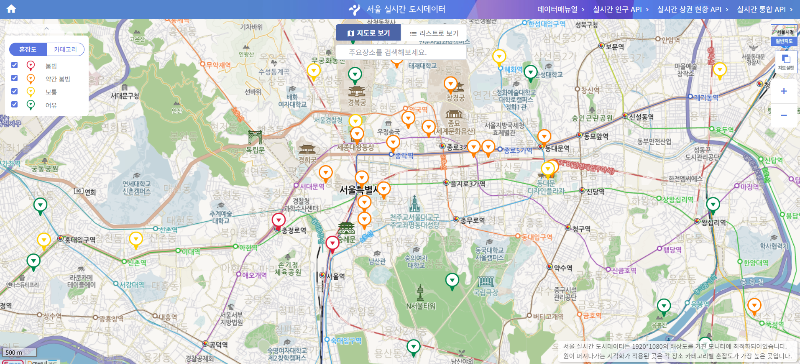This screenshot has height=364, width=800.
Task: Go to the home page icon
Action: point(11,9)
